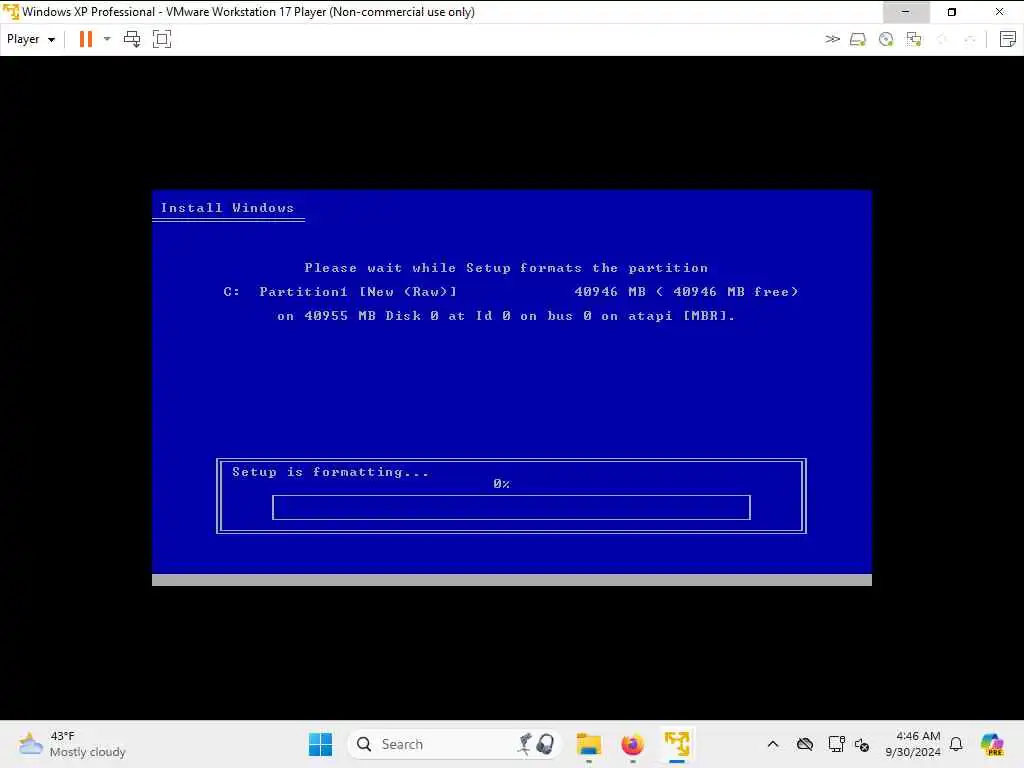Enter full screen mode
This screenshot has width=1024, height=768.
tap(162, 39)
